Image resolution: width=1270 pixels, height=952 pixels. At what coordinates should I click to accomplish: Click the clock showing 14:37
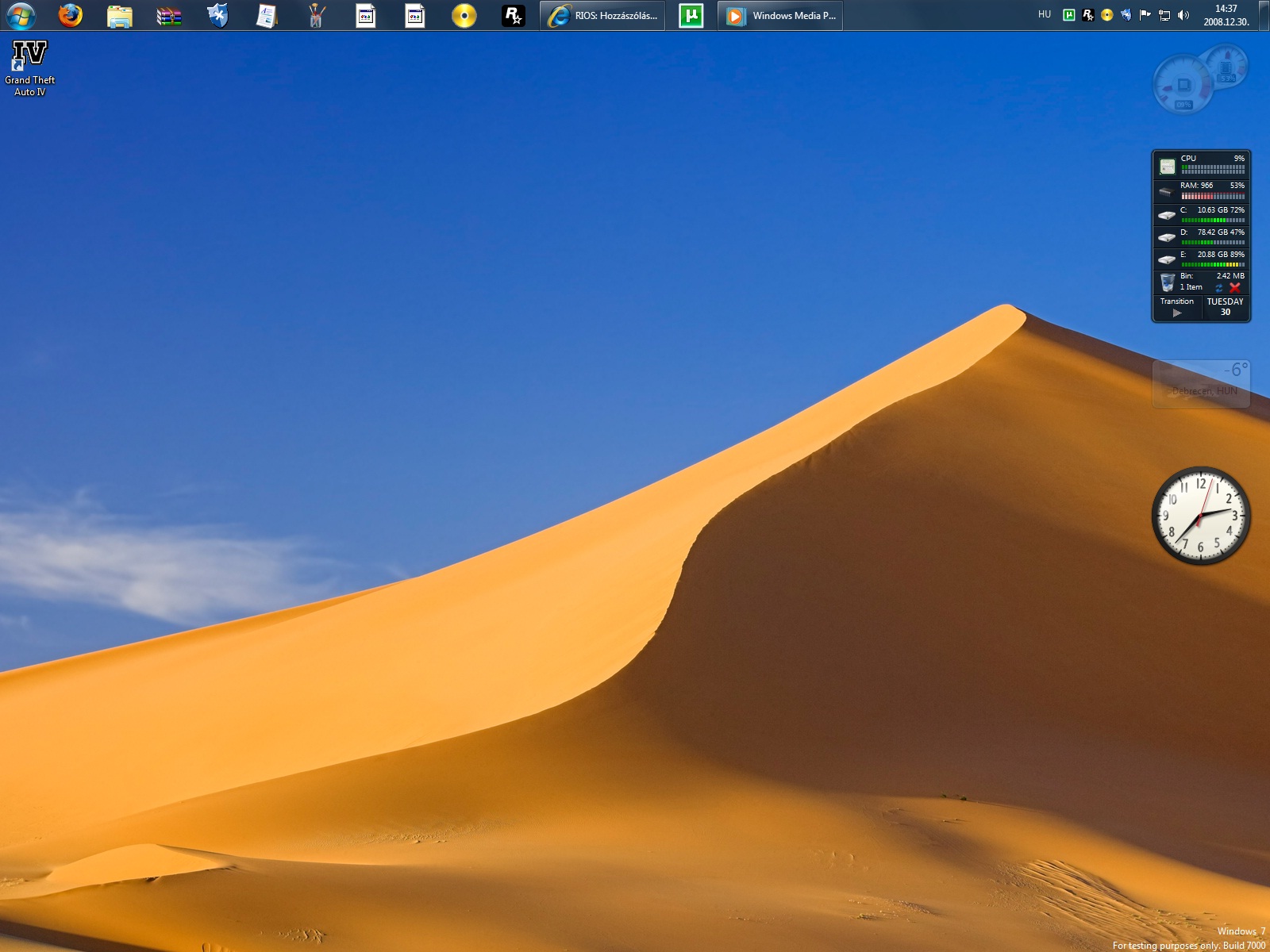pyautogui.click(x=1226, y=15)
